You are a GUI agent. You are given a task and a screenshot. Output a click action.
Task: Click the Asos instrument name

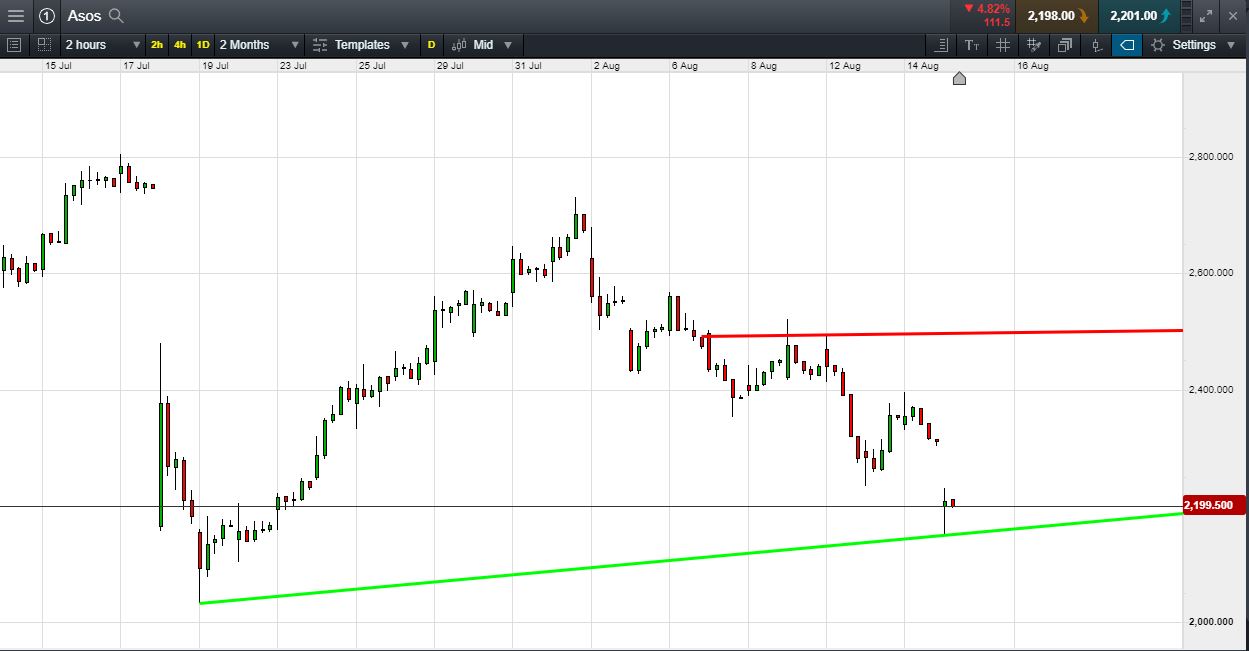tap(84, 15)
